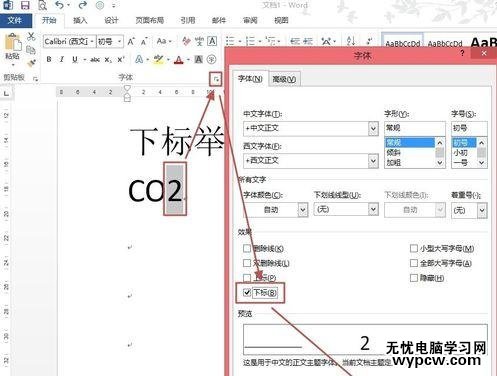Screen dimensions: 497x376
Task: Click the Copy icon under scissors
Action: coord(31,50)
